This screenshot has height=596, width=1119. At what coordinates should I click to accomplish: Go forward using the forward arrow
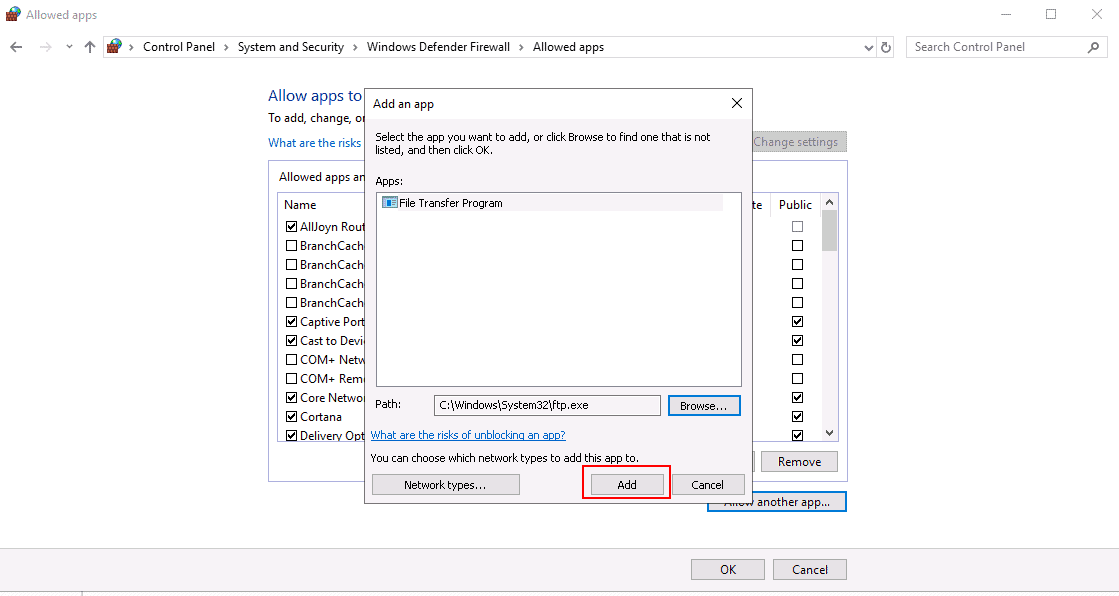pos(46,47)
